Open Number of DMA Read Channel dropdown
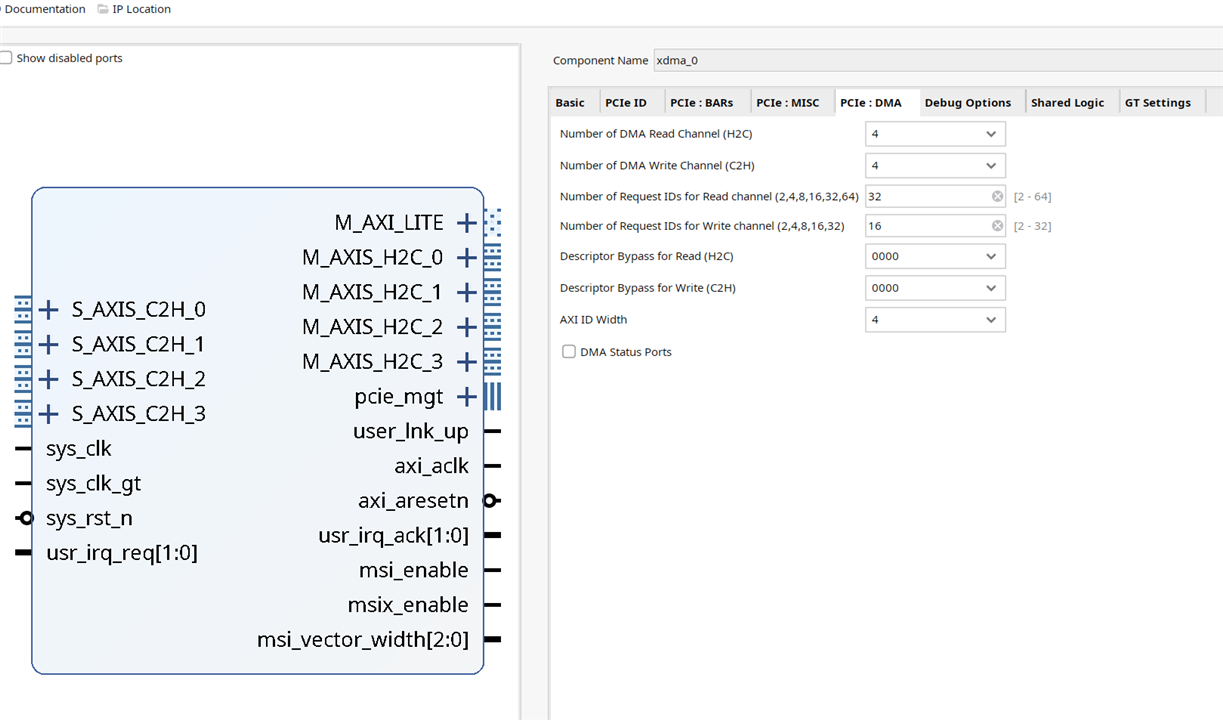 [935, 134]
